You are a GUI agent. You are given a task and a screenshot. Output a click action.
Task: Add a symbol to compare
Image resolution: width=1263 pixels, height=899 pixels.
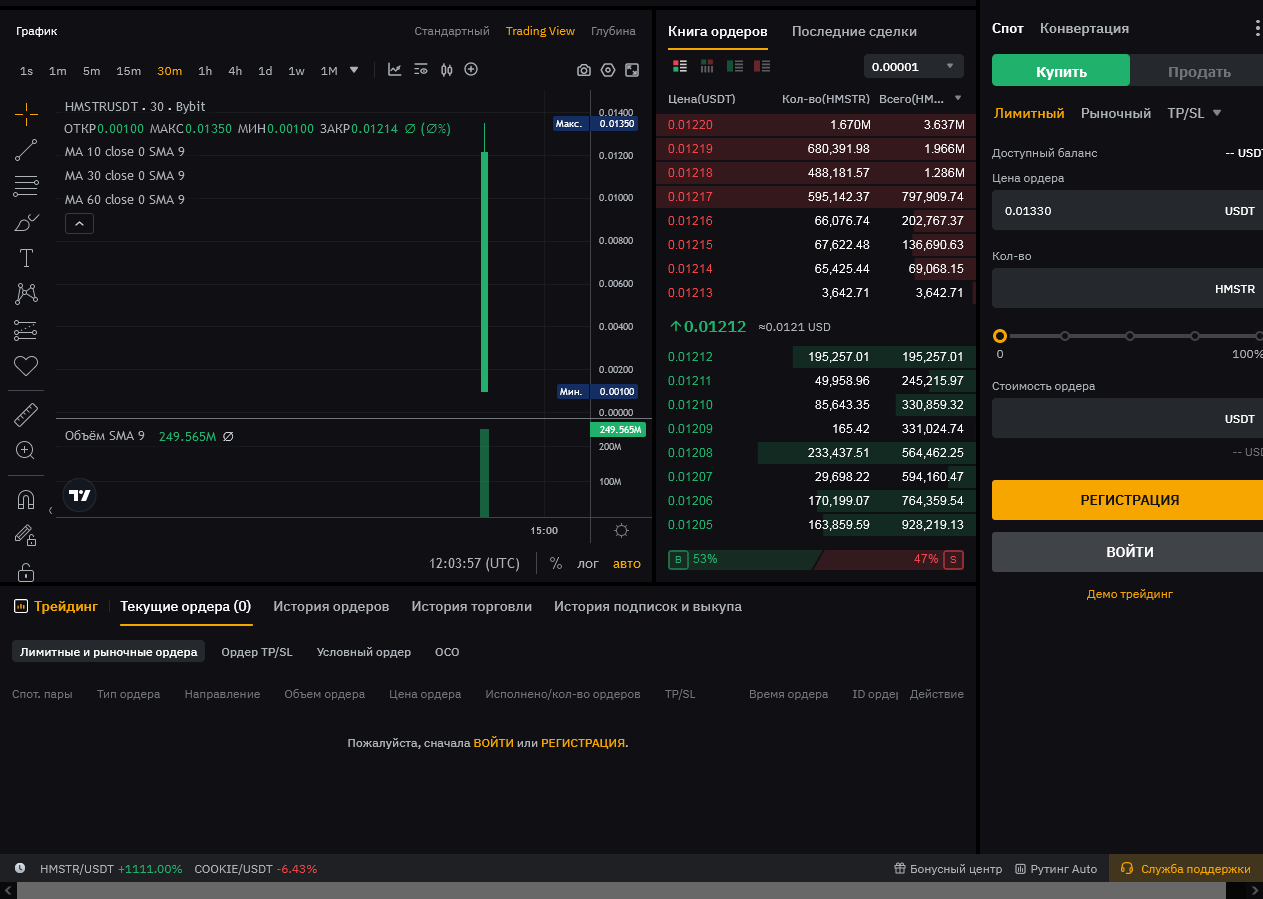point(471,70)
